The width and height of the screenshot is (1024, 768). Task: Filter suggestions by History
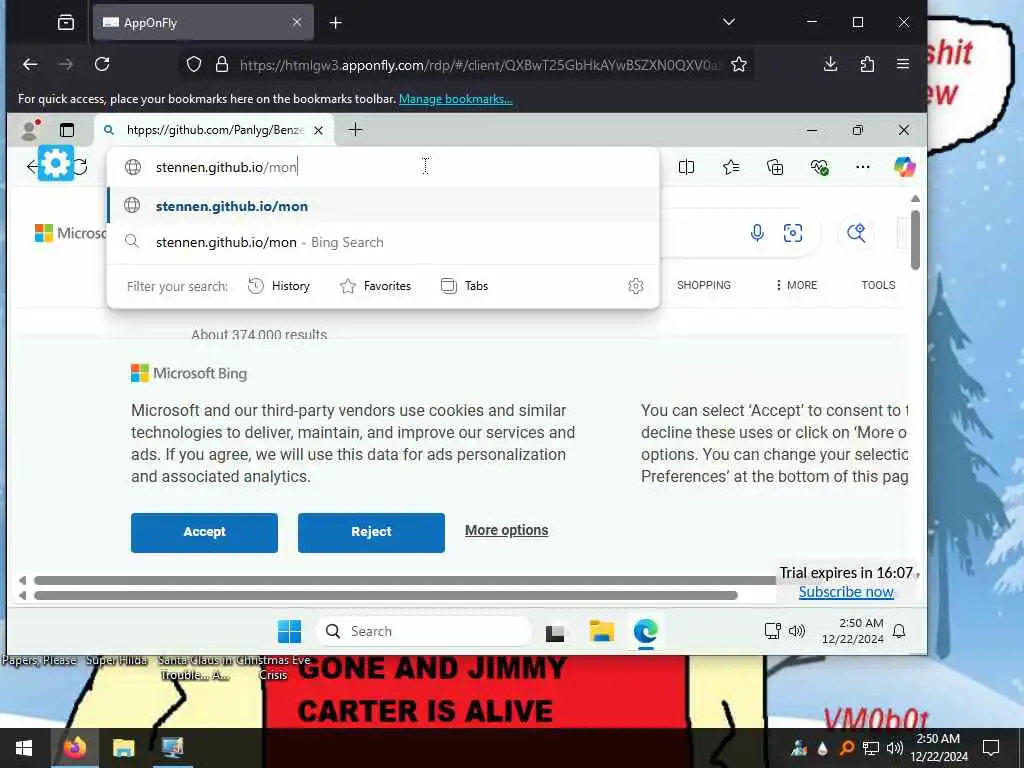(279, 286)
